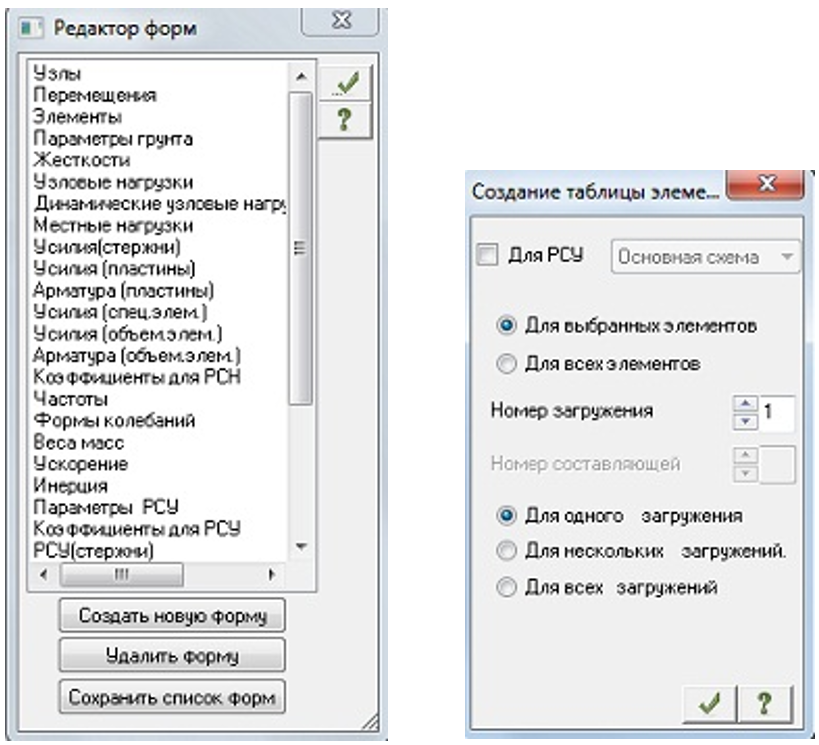Click the Редактор форм title bar icon
This screenshot has width=819, height=745.
(x=30, y=28)
